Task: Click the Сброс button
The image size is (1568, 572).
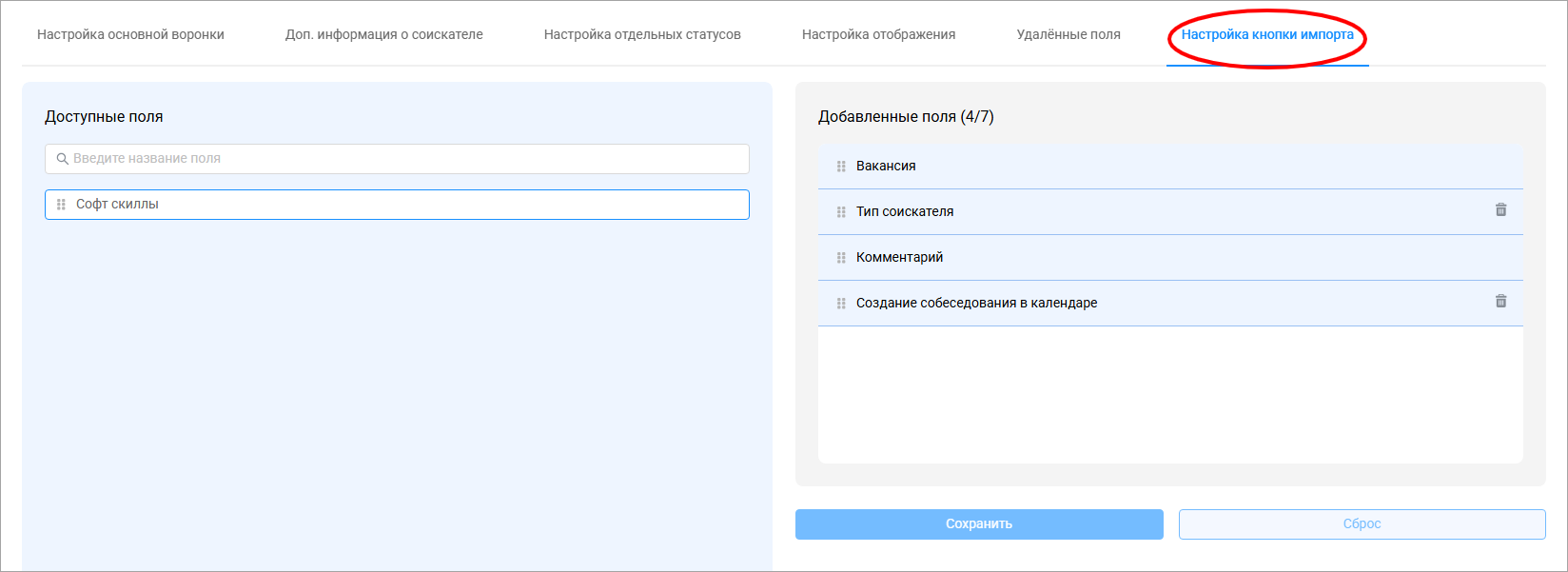Action: click(1362, 524)
